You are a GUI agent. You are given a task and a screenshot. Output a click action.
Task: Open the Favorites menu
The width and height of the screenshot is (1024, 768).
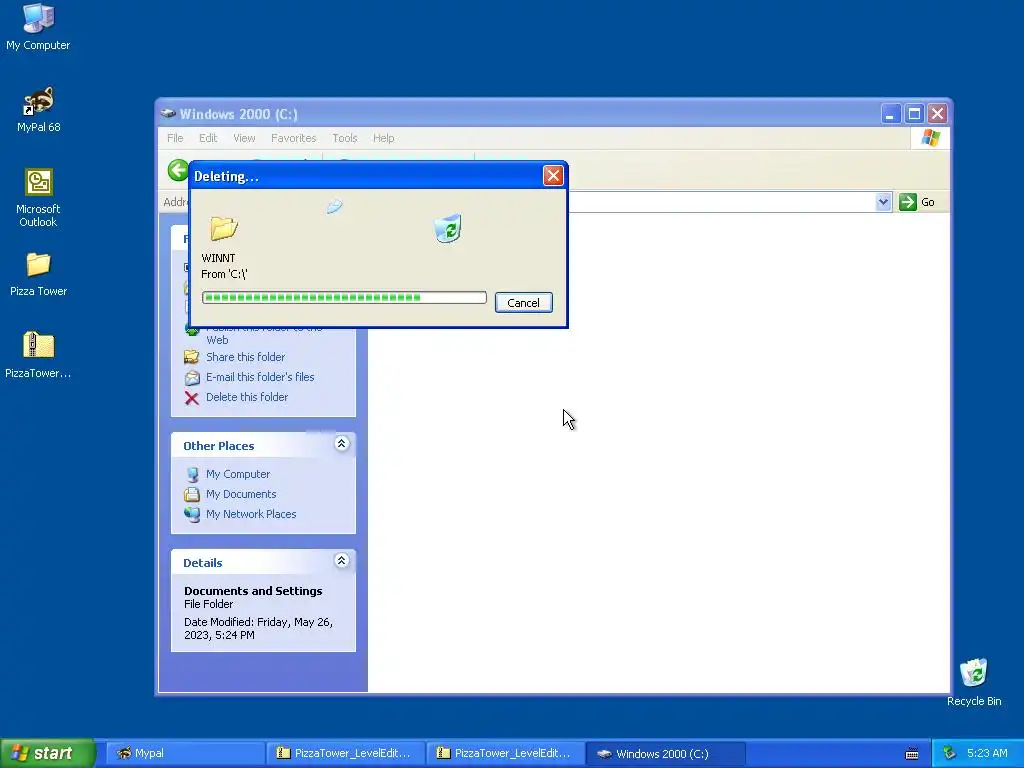click(x=293, y=138)
